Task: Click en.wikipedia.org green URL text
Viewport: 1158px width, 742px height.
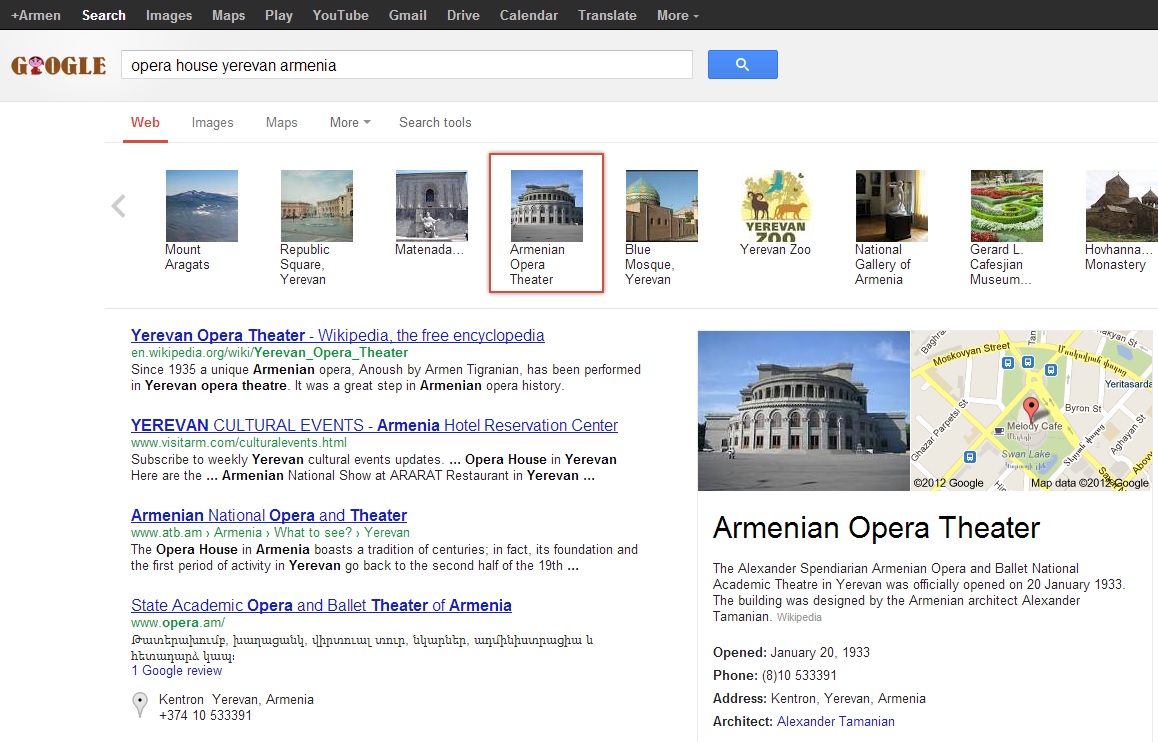Action: coord(270,353)
